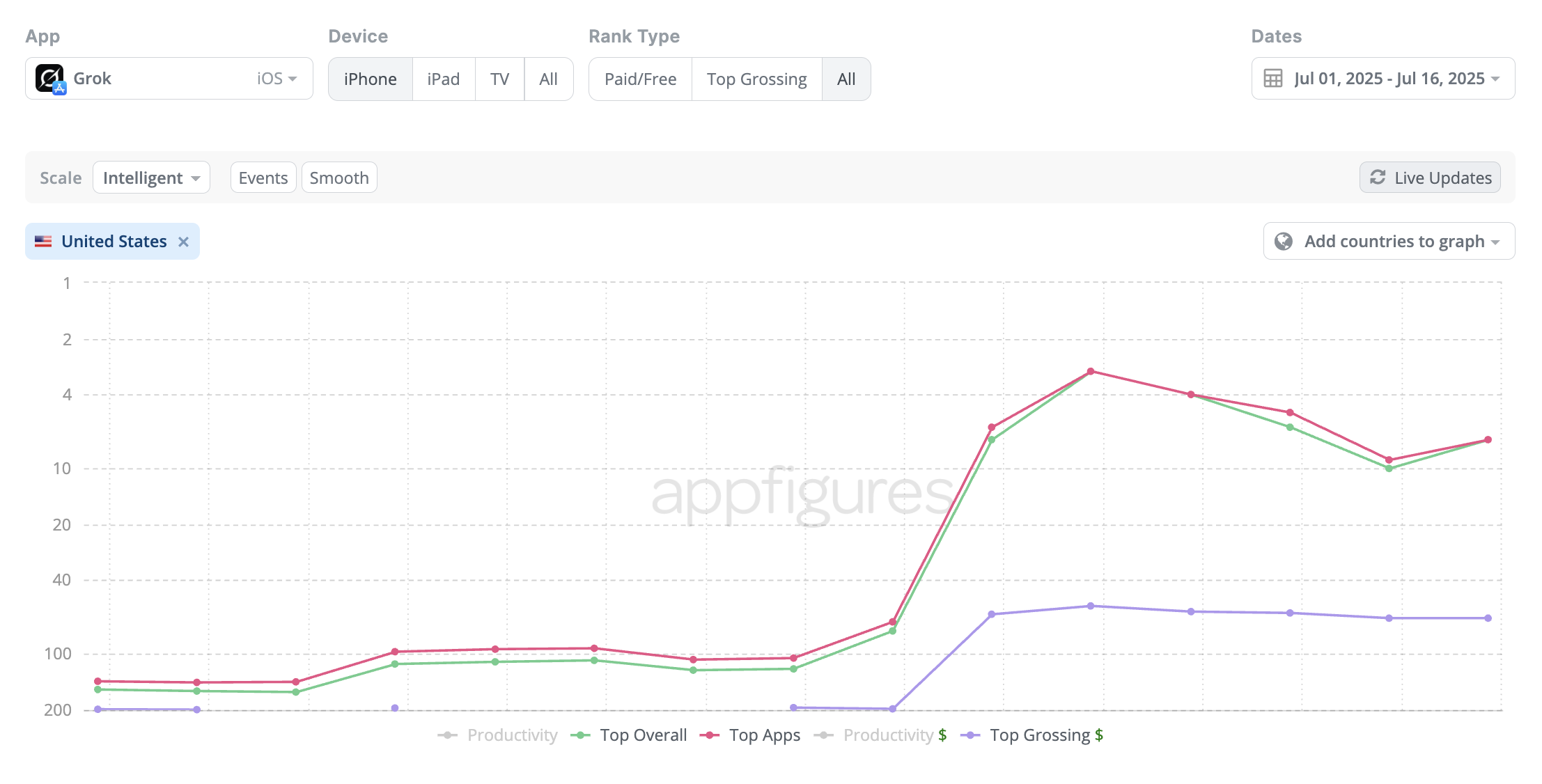Click the Events button
Image resolution: width=1542 pixels, height=784 pixels.
pos(263,178)
